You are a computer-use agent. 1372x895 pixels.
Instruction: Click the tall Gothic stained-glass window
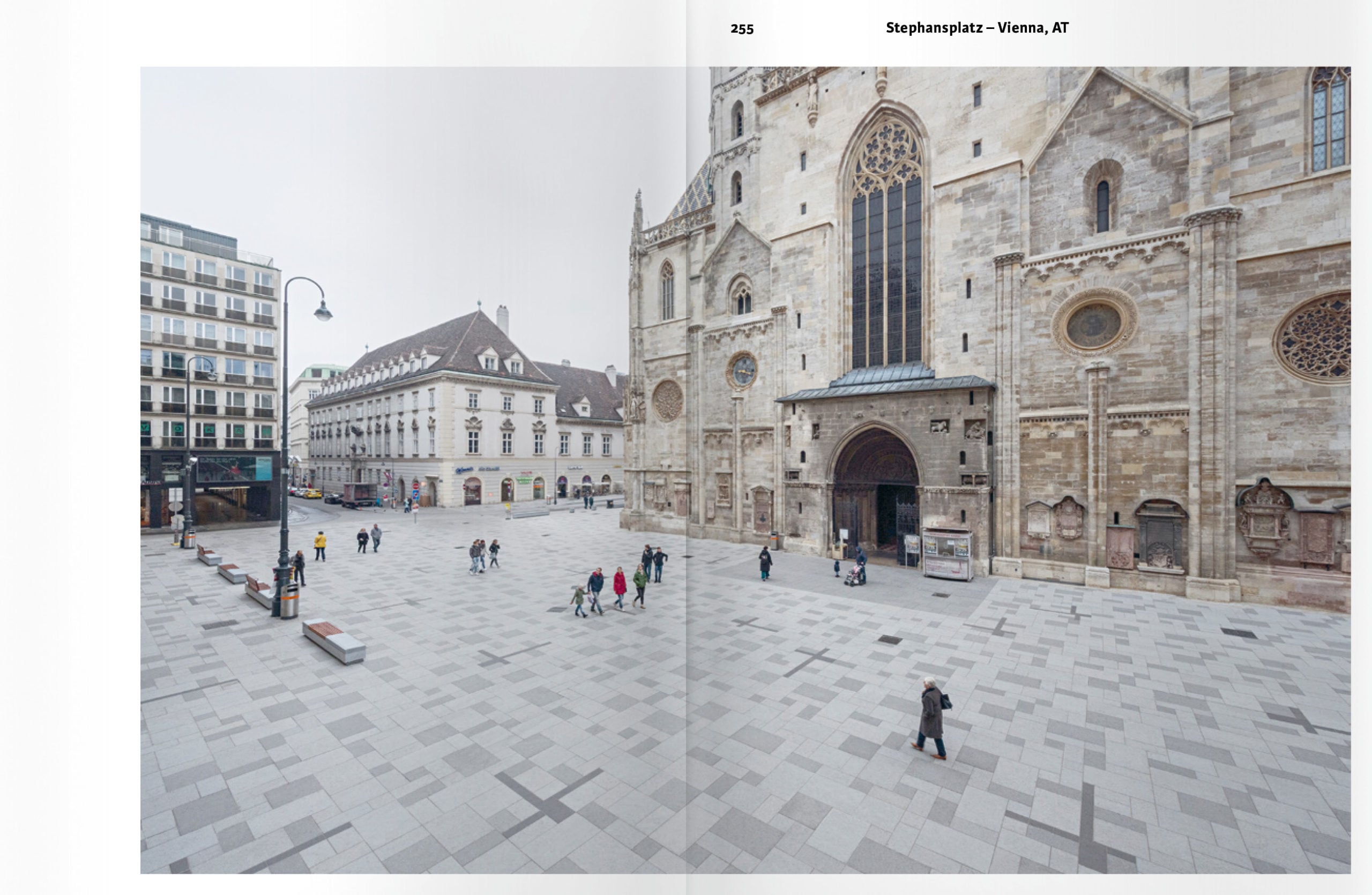(x=886, y=253)
